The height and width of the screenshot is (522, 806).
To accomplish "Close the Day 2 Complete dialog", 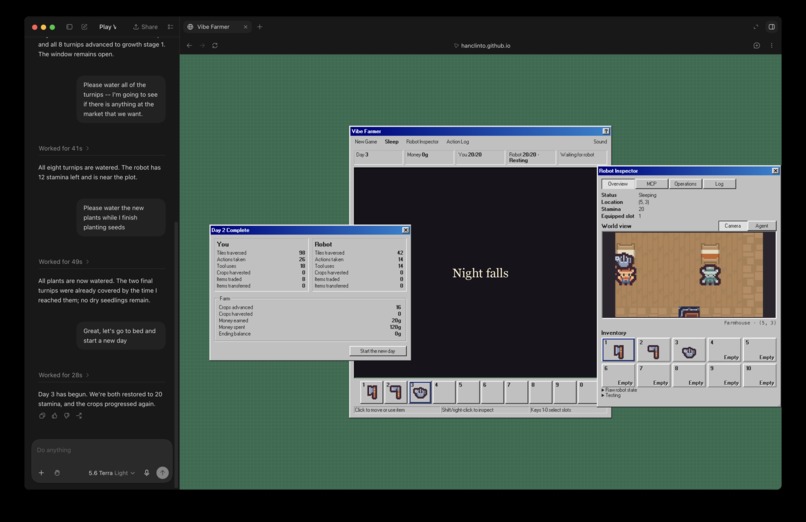I will coord(406,230).
